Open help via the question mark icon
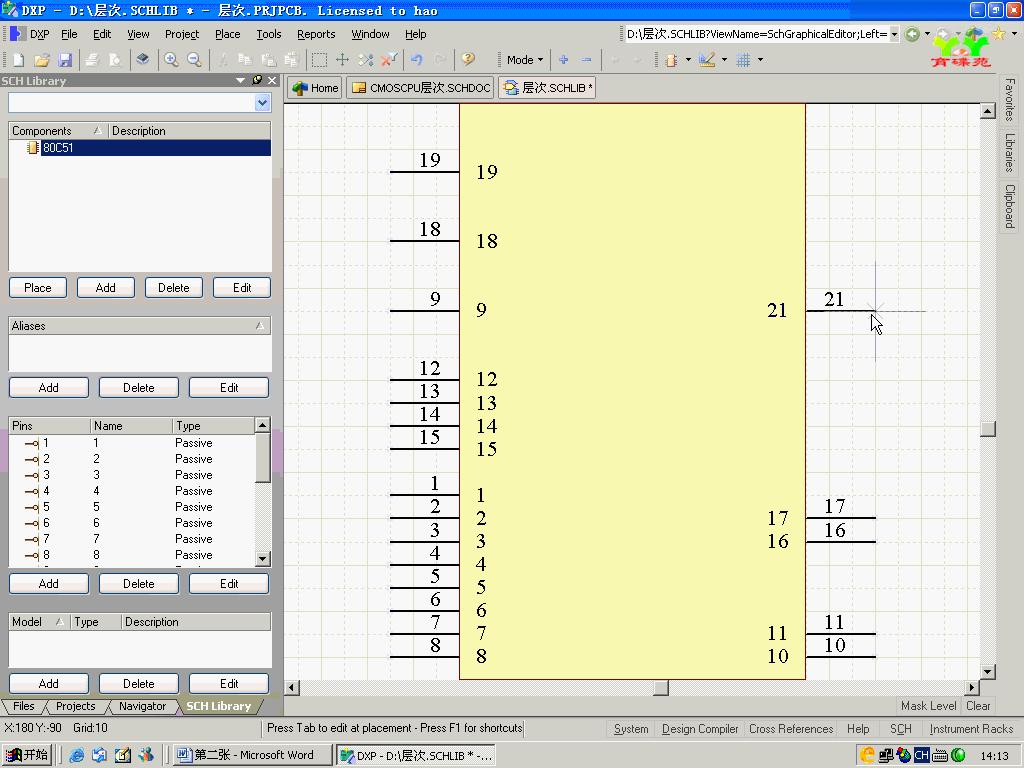The height and width of the screenshot is (768, 1024). 468,60
